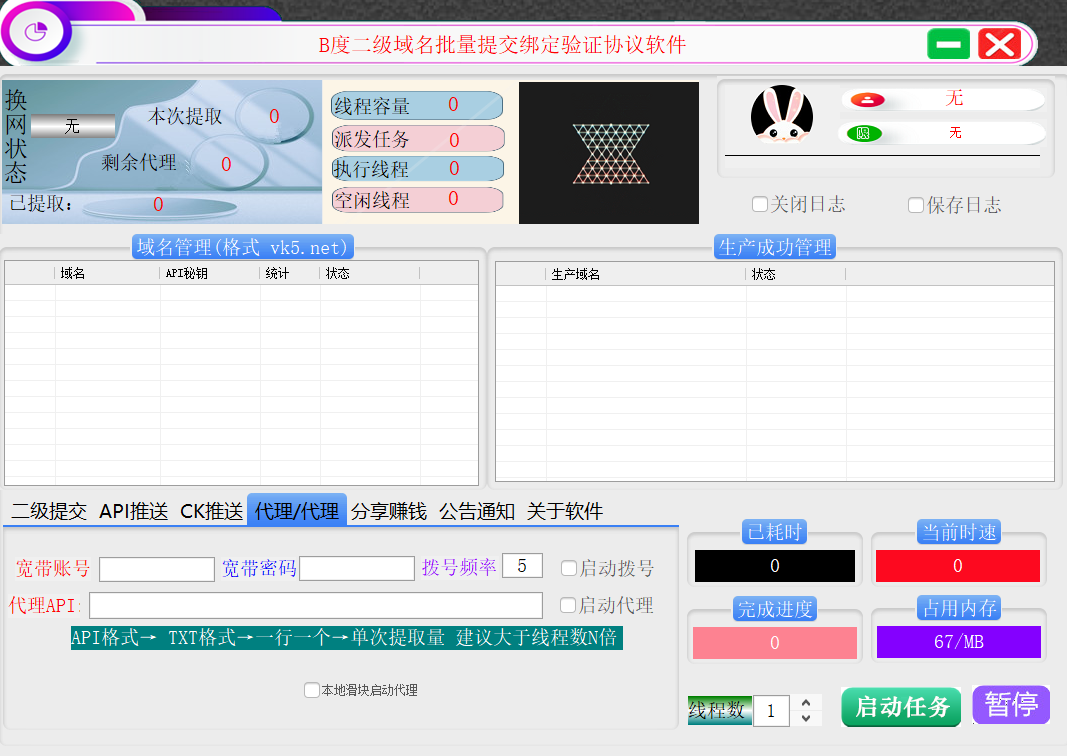Image resolution: width=1067 pixels, height=756 pixels.
Task: Focus the 代理API input field
Action: pyautogui.click(x=316, y=606)
